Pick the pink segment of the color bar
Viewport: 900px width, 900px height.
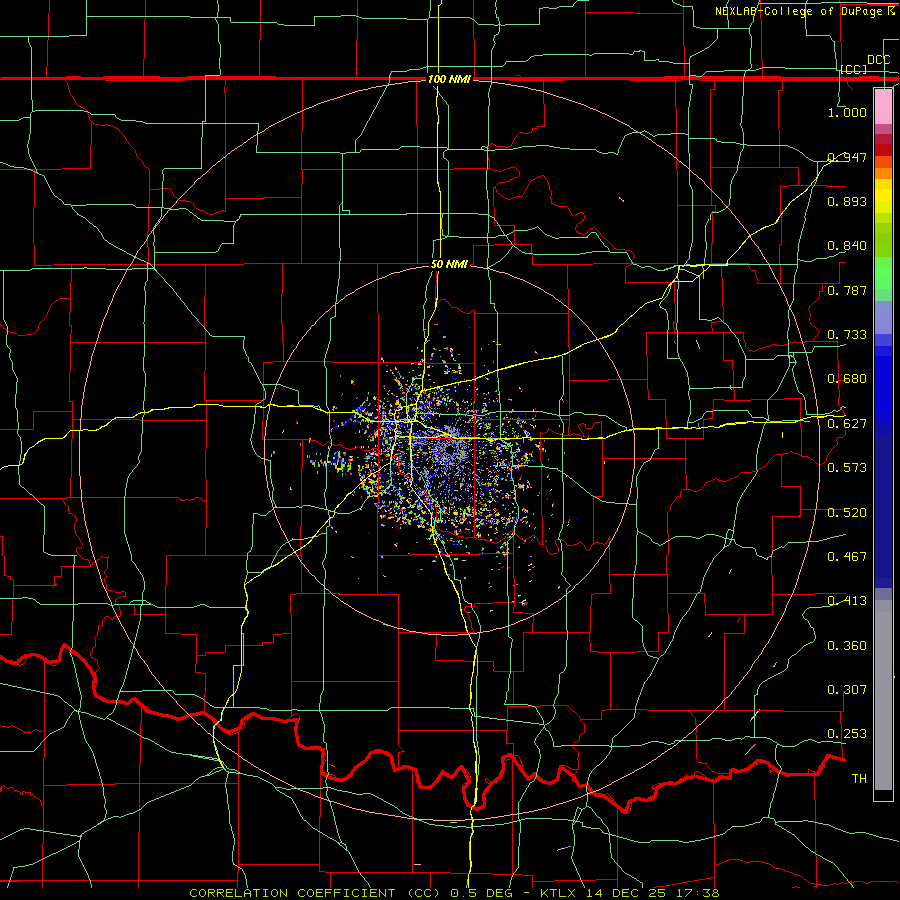pyautogui.click(x=883, y=107)
